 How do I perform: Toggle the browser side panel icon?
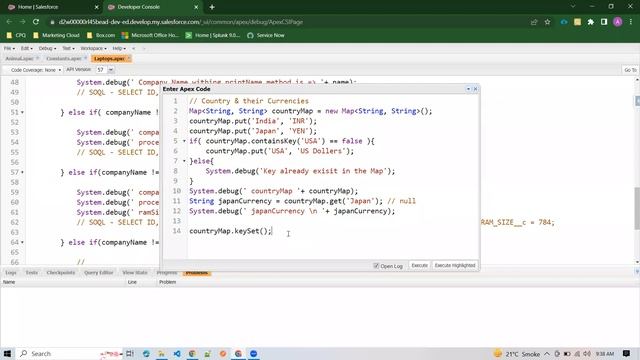click(x=604, y=22)
